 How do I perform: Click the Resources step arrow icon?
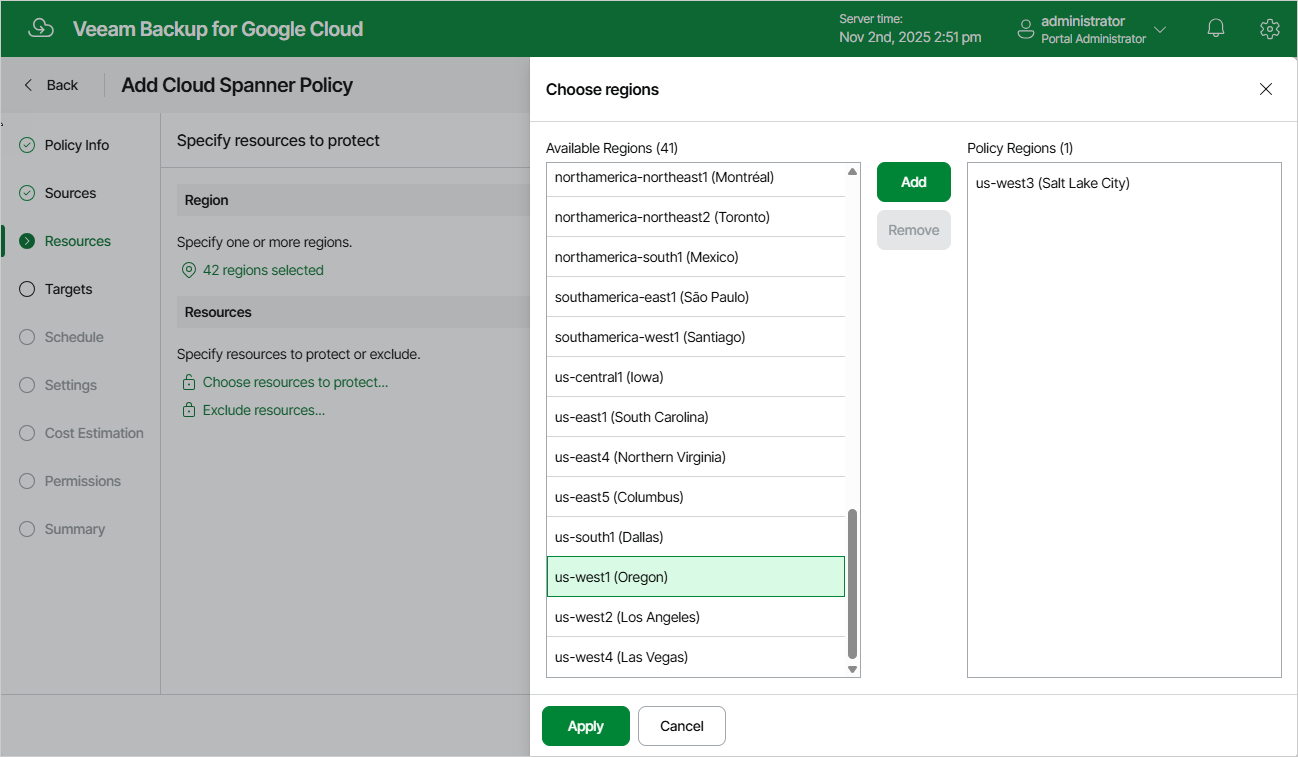[x=27, y=241]
